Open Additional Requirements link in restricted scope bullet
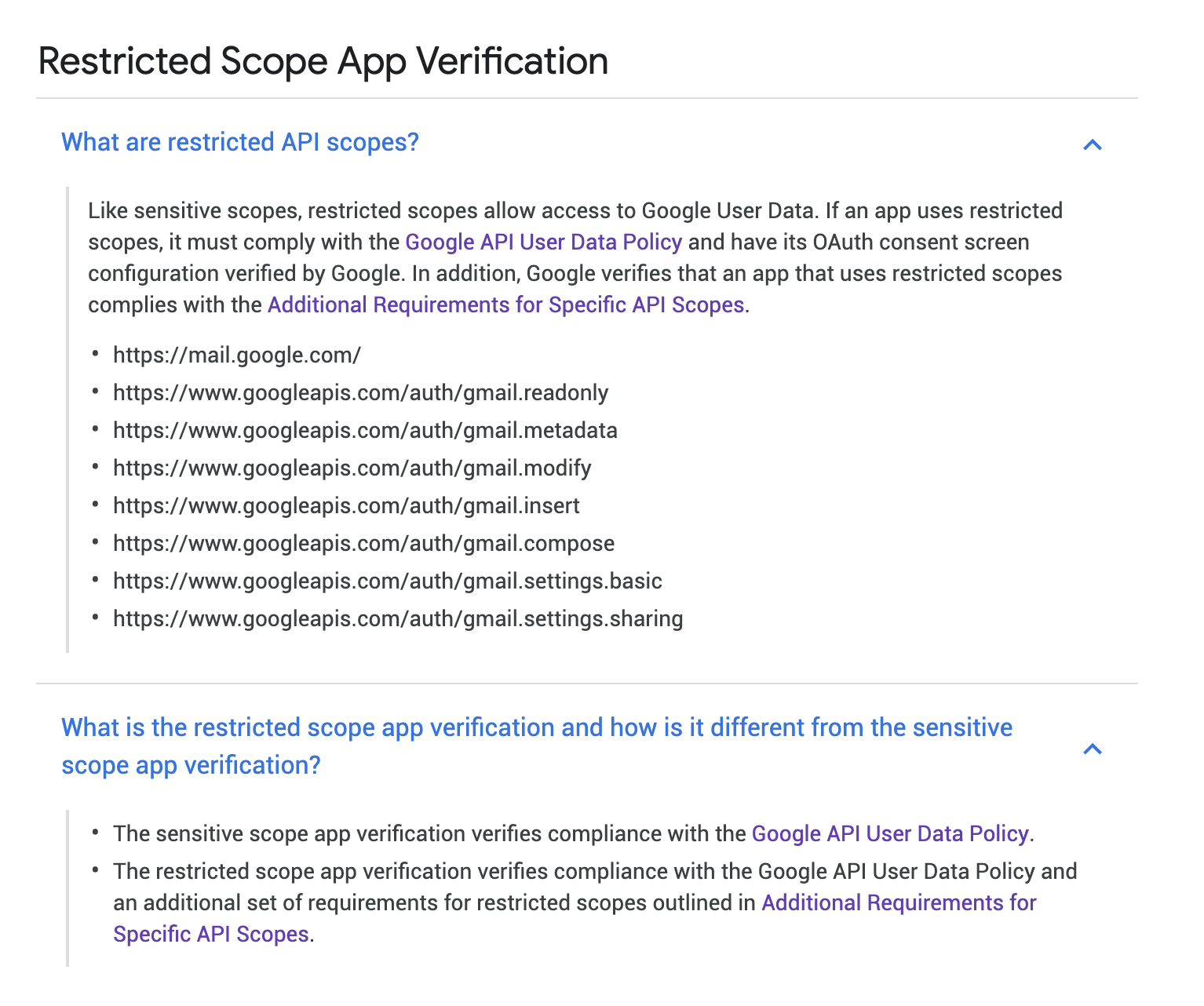1204x1006 pixels. (x=899, y=902)
